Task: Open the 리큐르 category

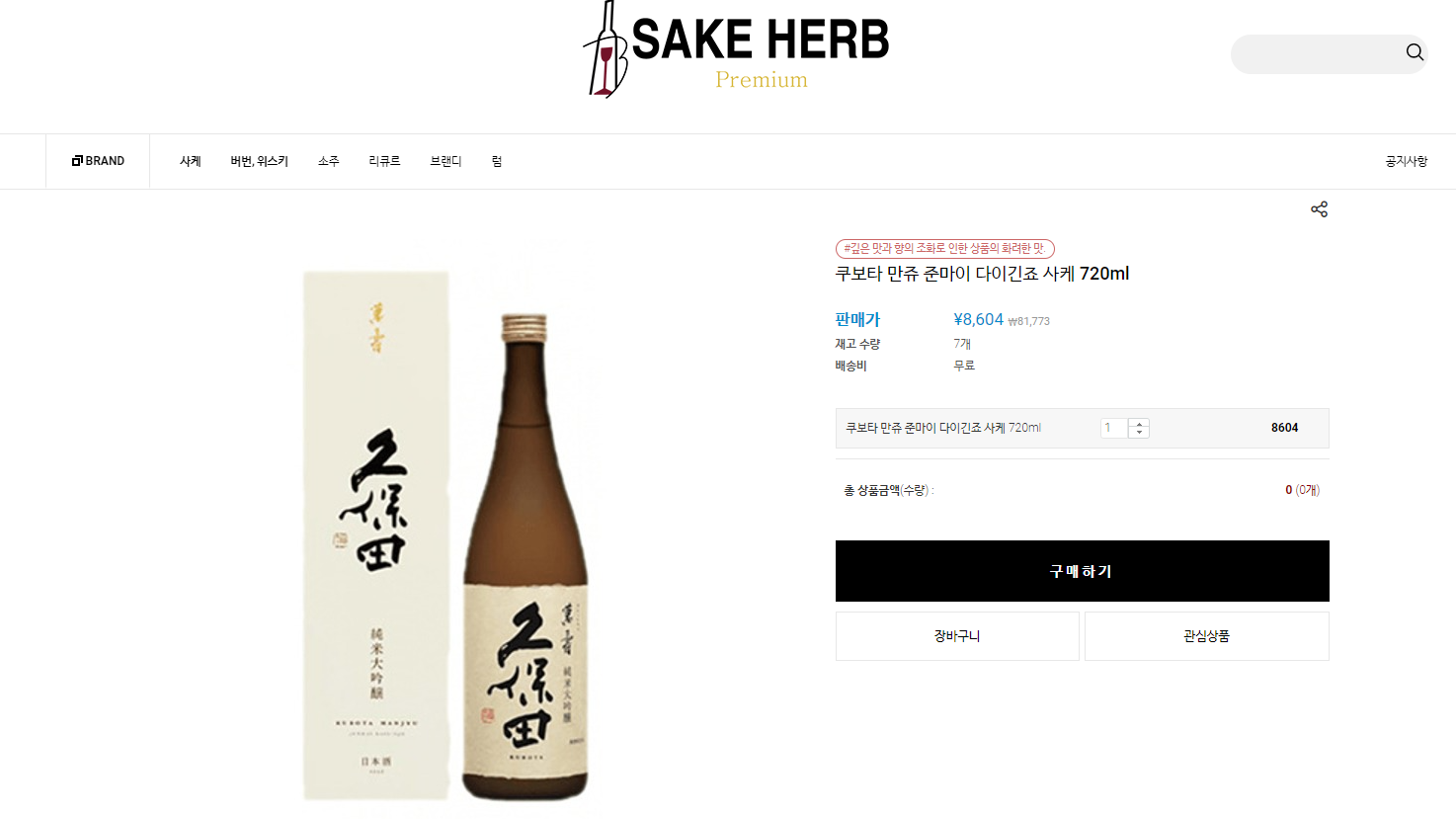Action: point(384,161)
